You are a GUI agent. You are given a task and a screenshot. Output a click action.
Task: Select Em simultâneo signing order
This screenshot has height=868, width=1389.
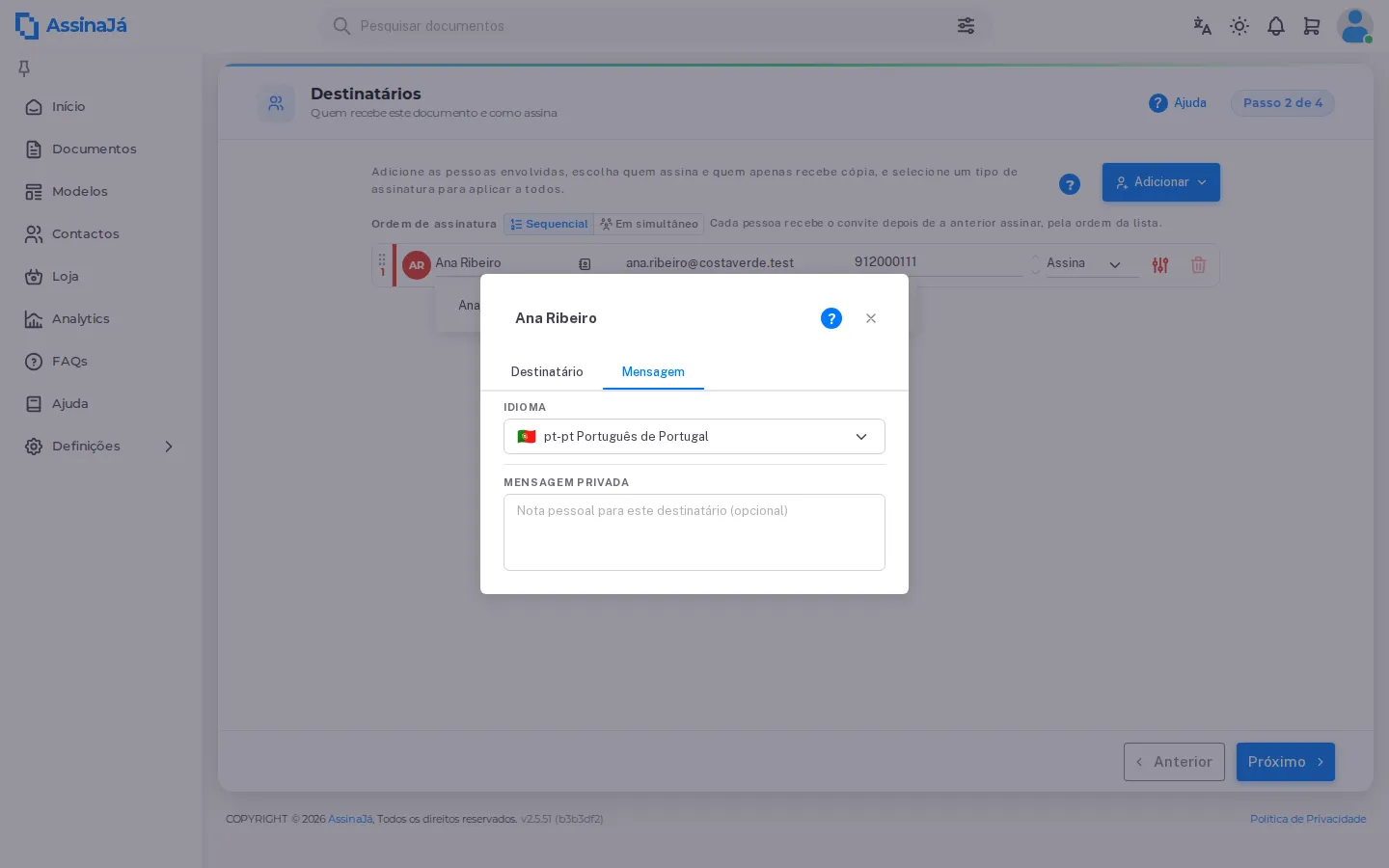[x=649, y=224]
